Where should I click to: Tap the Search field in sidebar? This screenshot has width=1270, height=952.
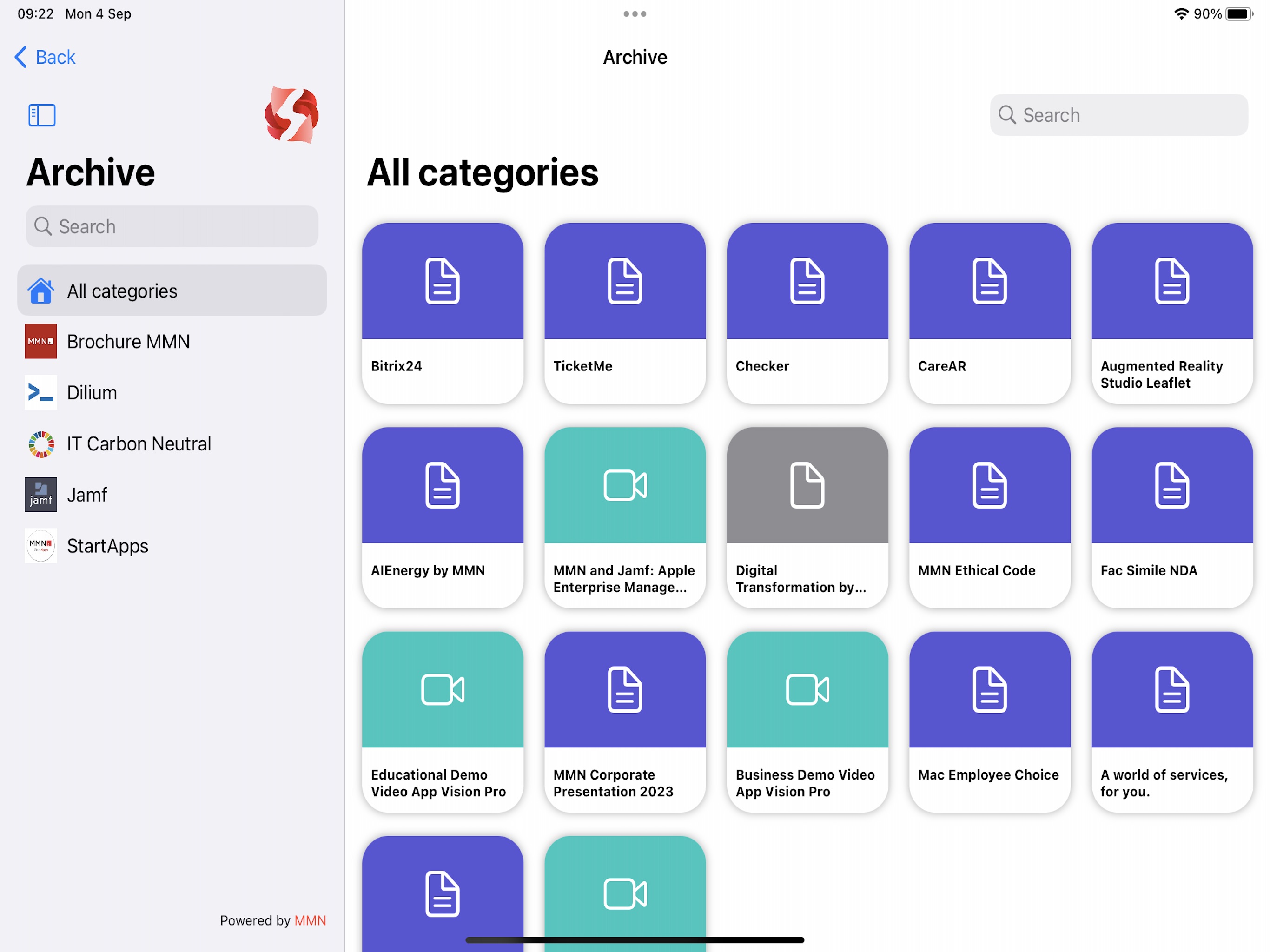click(x=172, y=226)
